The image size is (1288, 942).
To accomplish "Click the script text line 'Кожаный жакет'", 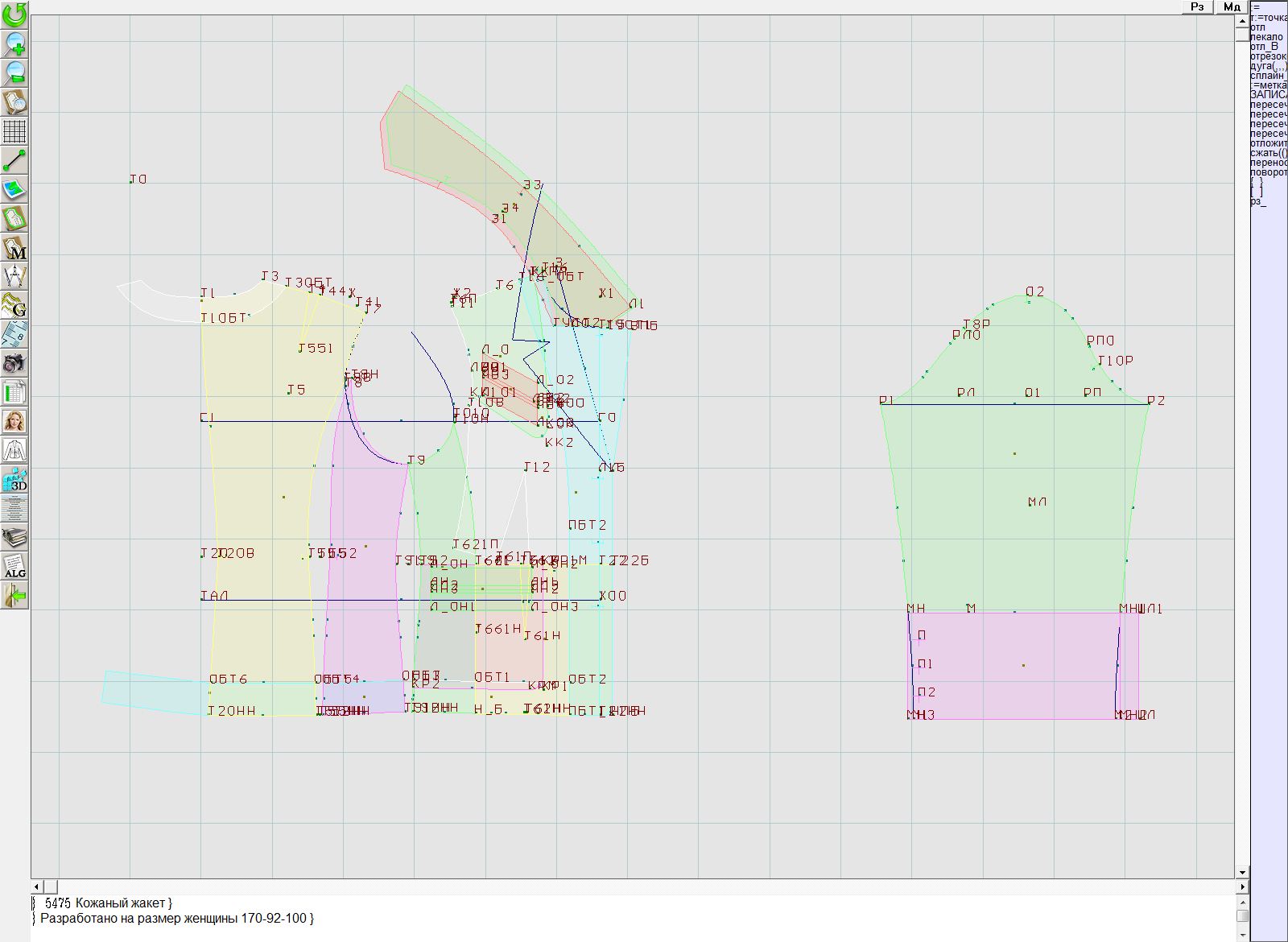I will [121, 903].
